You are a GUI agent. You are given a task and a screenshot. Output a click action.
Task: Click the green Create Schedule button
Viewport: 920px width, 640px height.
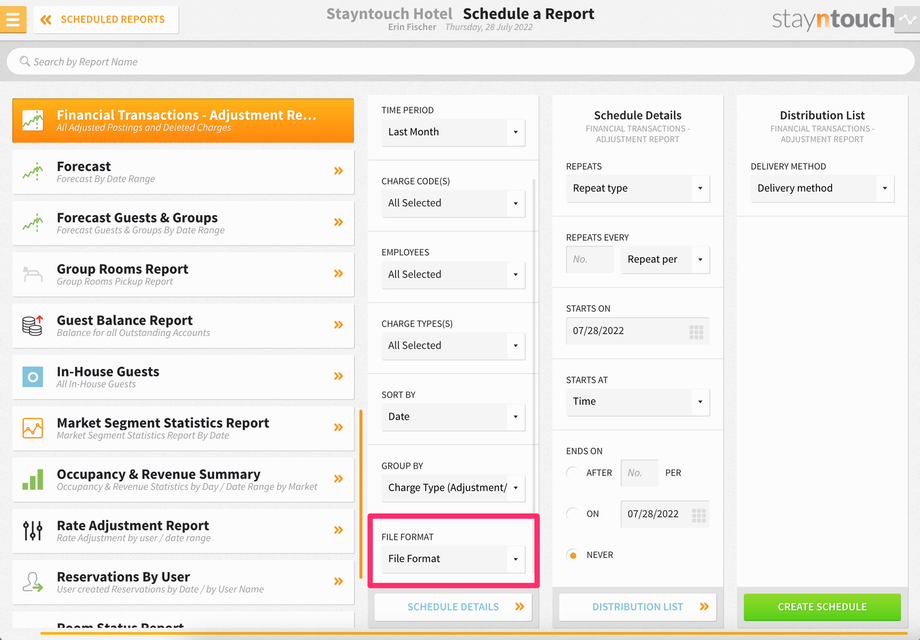tap(822, 607)
